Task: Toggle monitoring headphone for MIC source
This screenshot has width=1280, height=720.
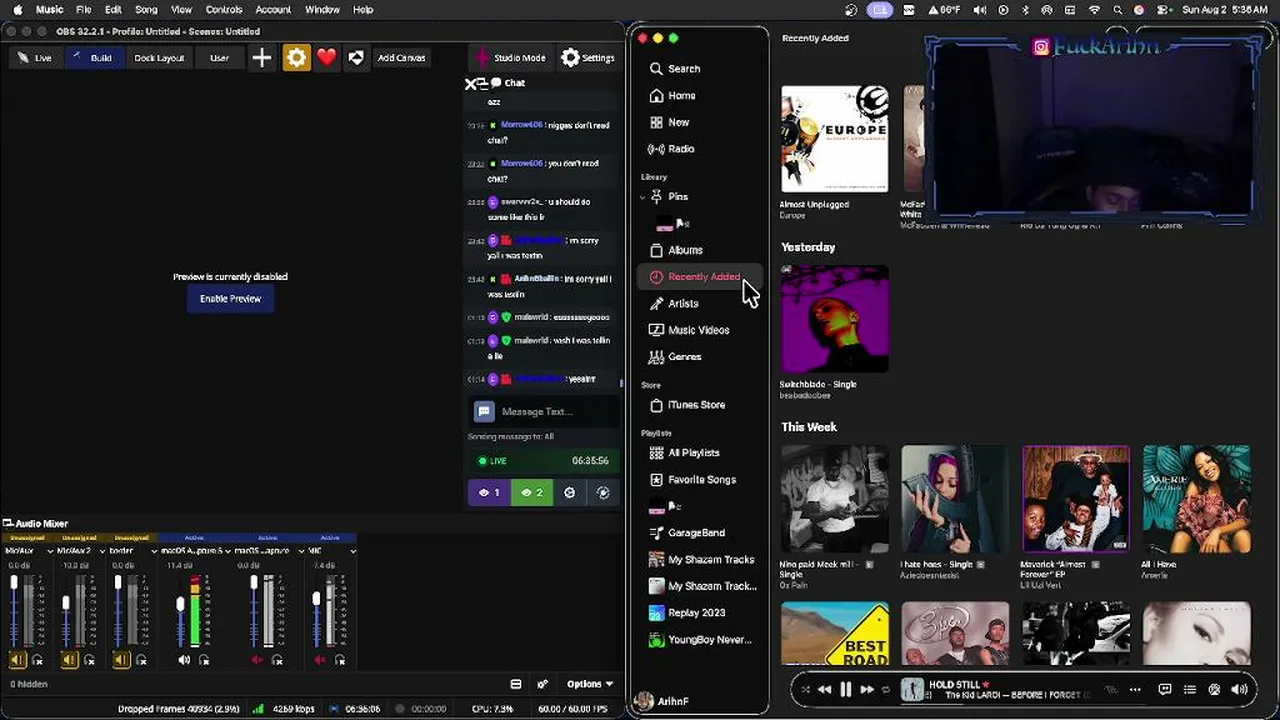Action: [x=340, y=660]
